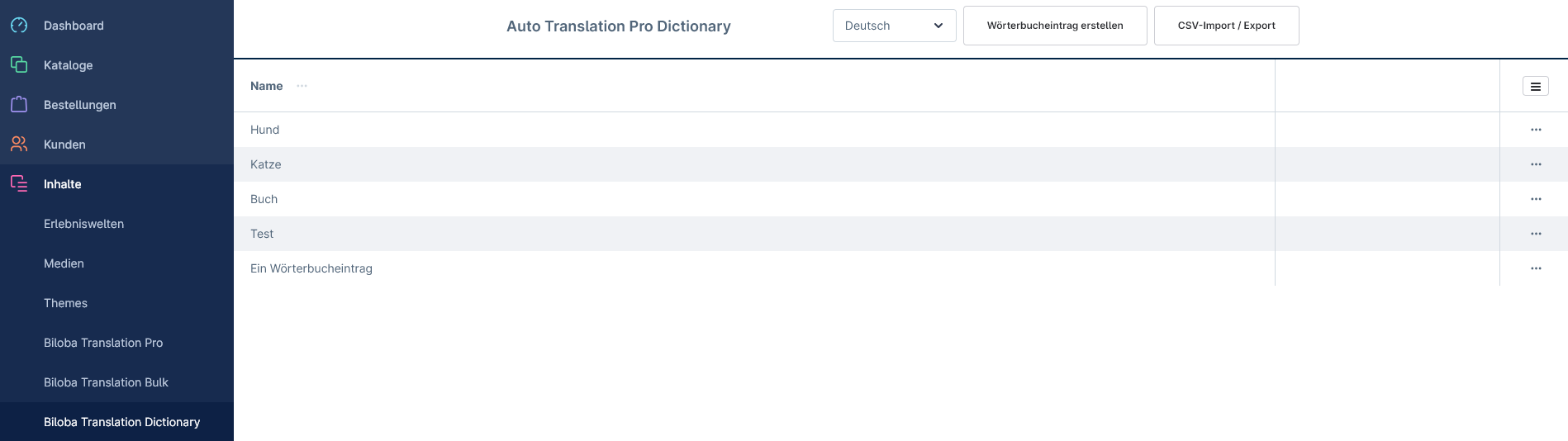The image size is (1568, 441).
Task: Click the Kataloge stacked-squares icon
Action: pos(19,64)
